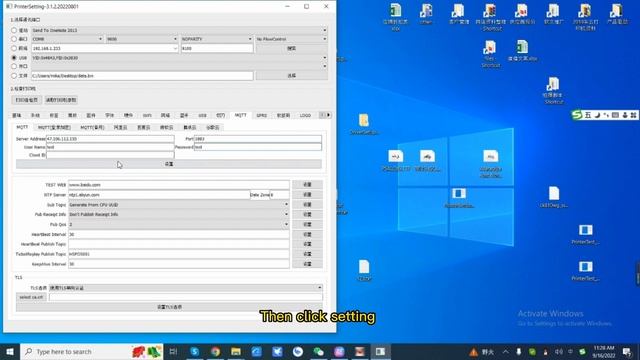
Task: Switch to the WIFI tab
Action: [147, 116]
